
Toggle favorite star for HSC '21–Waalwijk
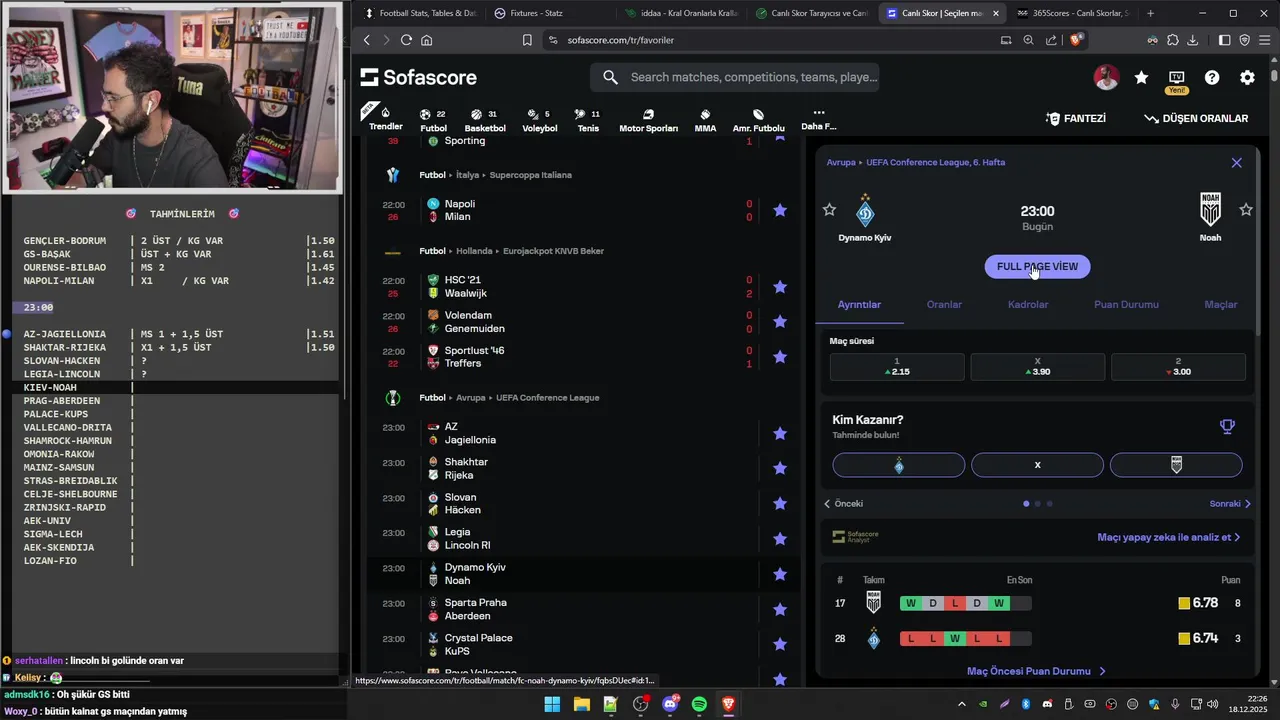pyautogui.click(x=780, y=287)
